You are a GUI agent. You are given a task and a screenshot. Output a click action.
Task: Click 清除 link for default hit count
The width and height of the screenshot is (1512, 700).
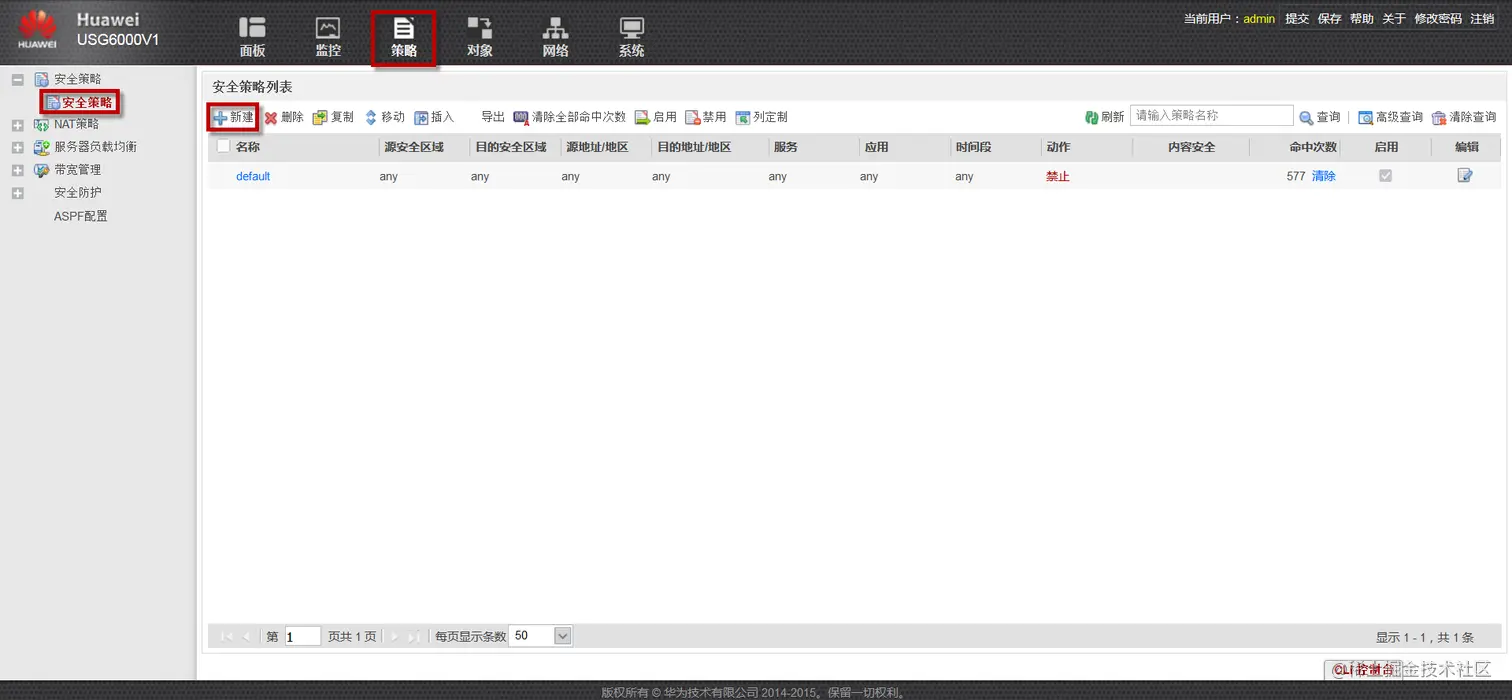tap(1323, 176)
